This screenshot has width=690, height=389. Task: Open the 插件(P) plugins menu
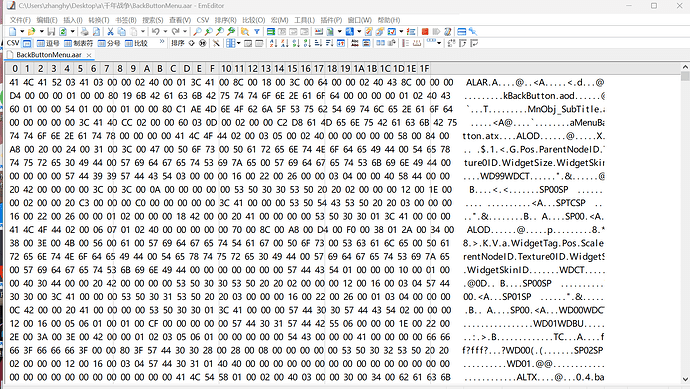[x=331, y=20]
